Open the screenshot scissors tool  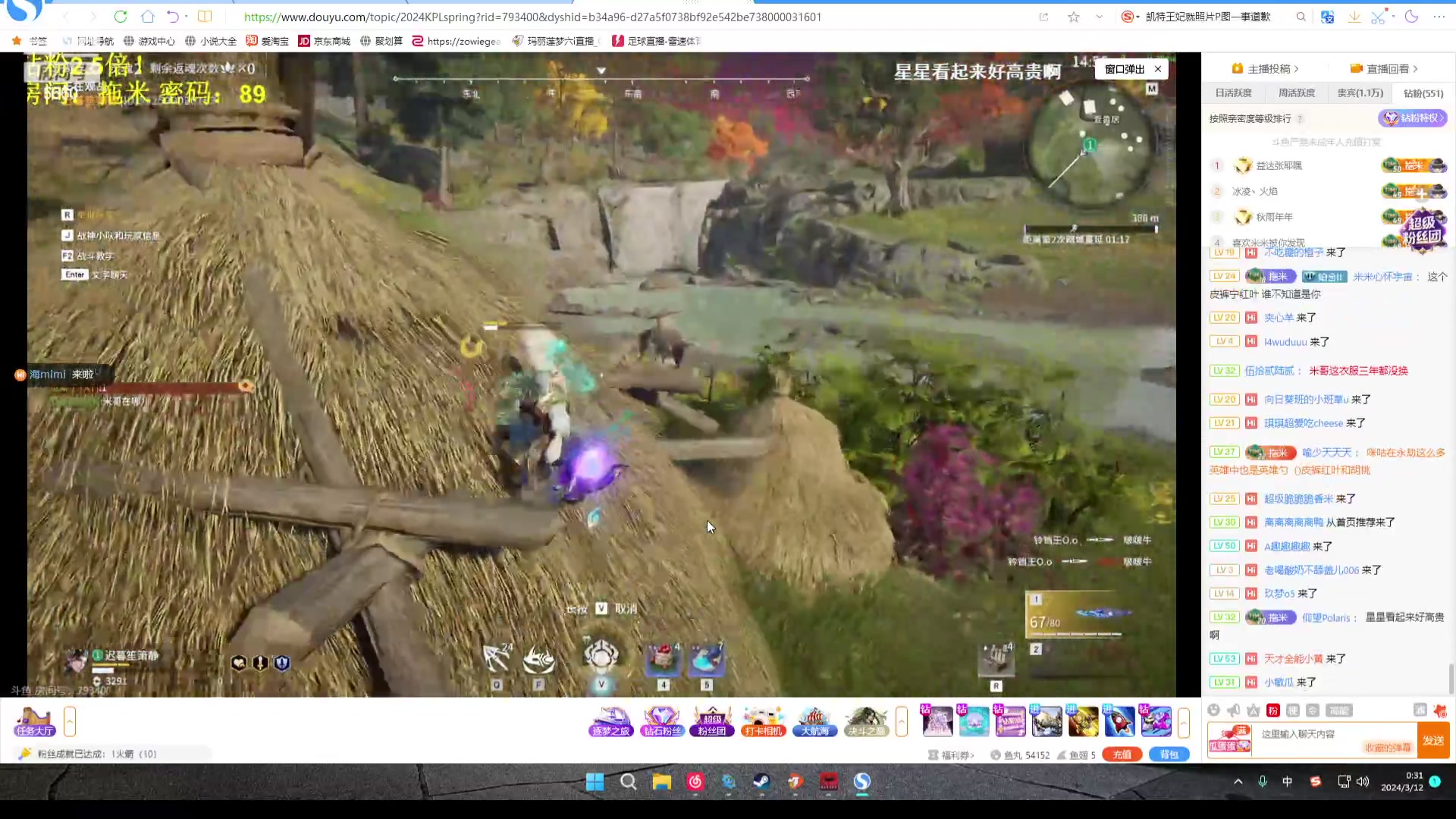tap(1379, 17)
